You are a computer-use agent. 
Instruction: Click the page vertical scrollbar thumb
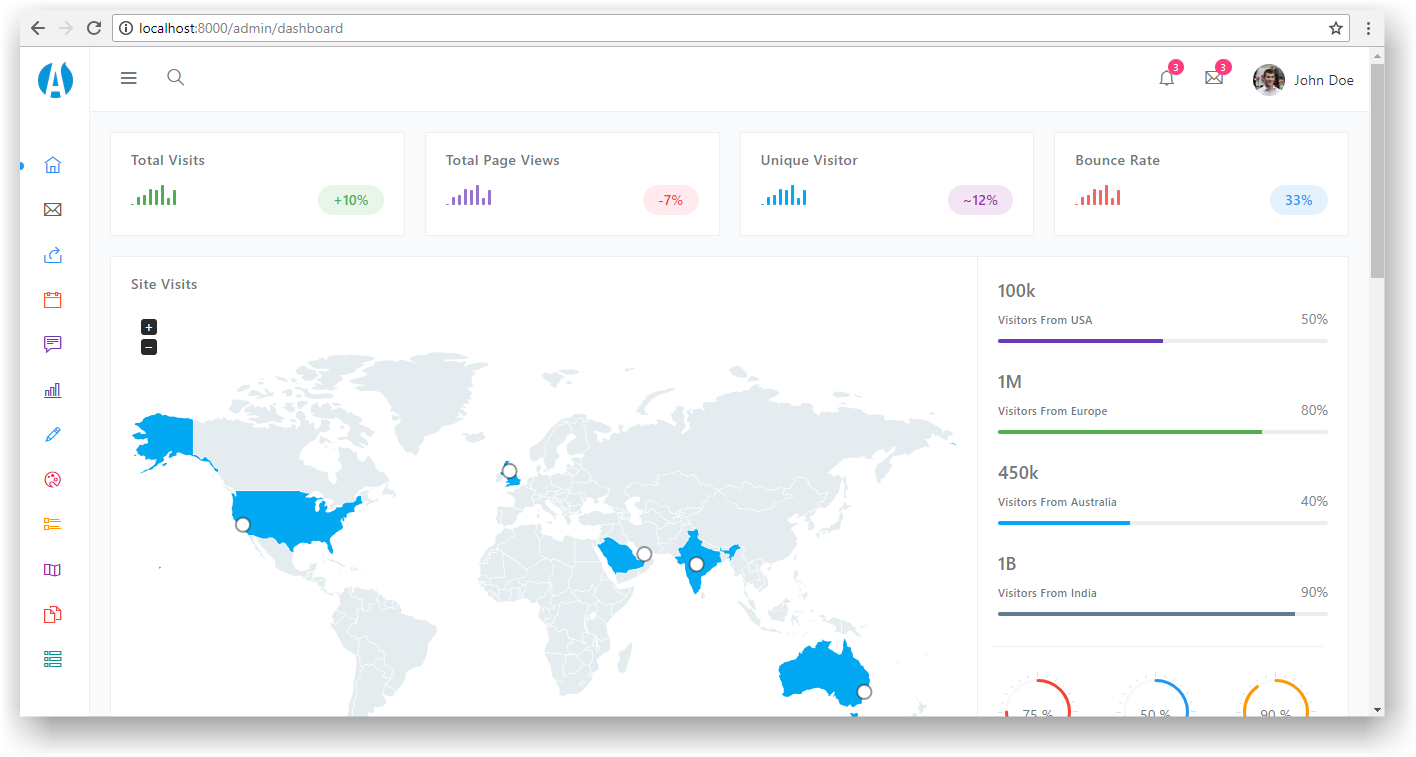click(1377, 170)
